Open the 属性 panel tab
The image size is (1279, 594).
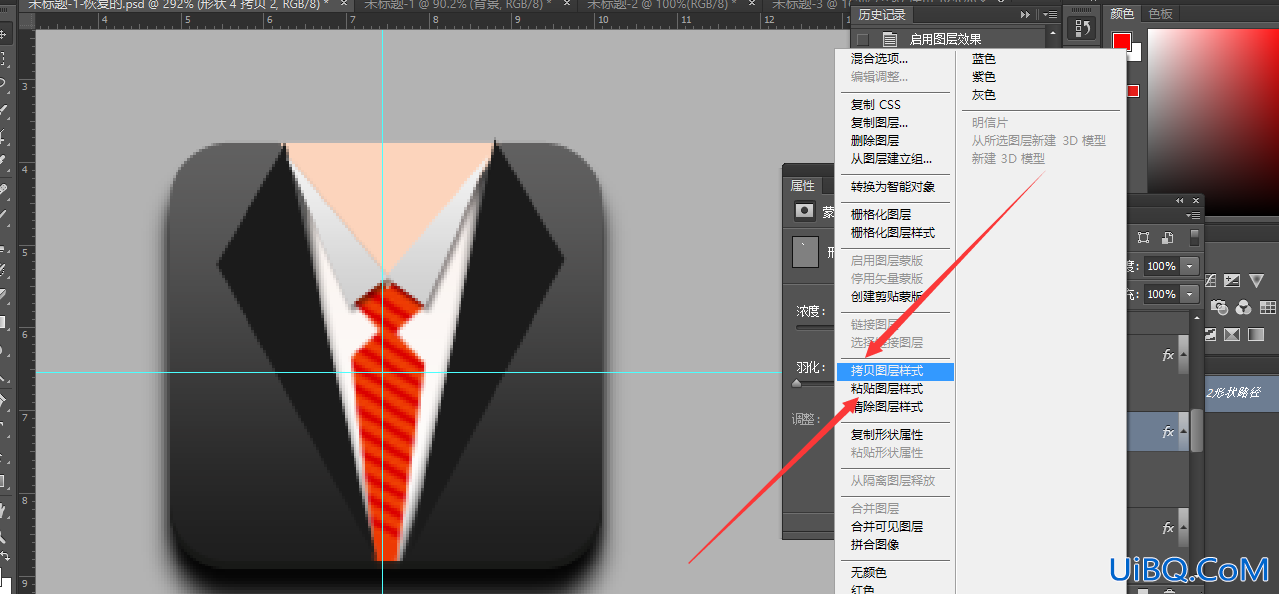point(803,186)
